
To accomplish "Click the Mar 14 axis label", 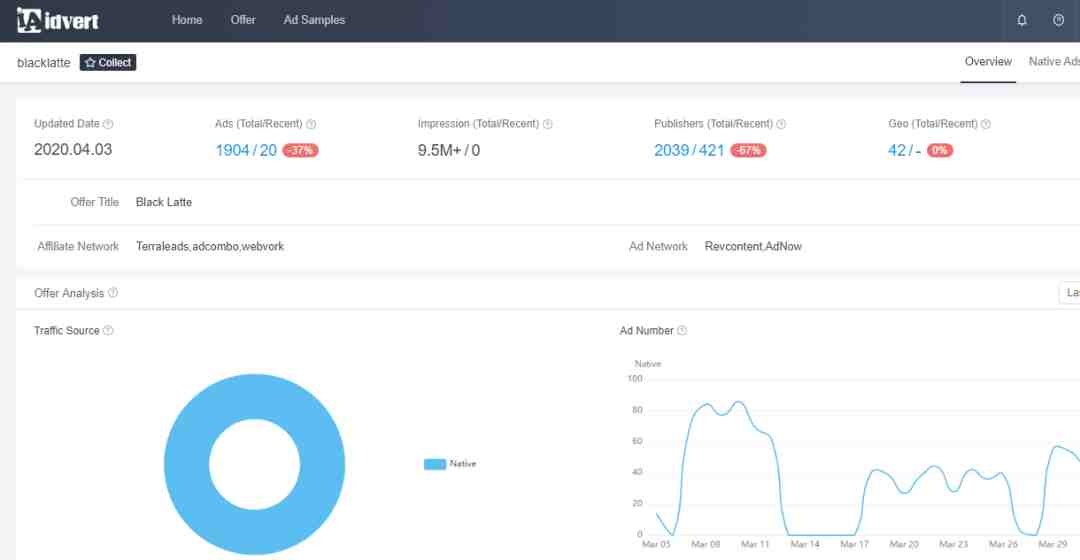I will coord(804,544).
